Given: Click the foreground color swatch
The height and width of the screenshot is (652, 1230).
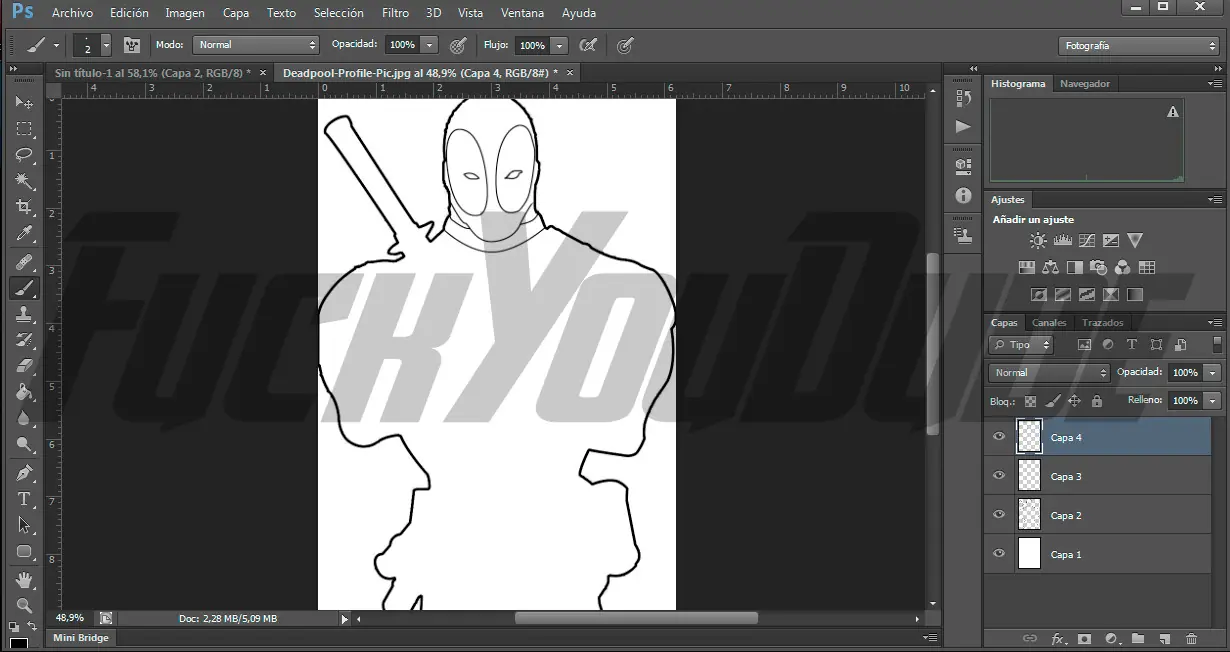Looking at the screenshot, I should (17, 643).
